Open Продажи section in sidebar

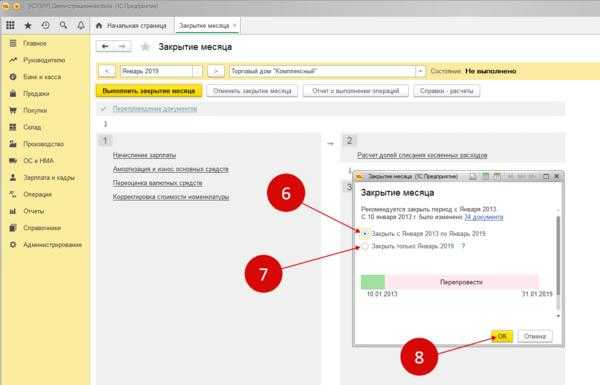click(x=36, y=94)
